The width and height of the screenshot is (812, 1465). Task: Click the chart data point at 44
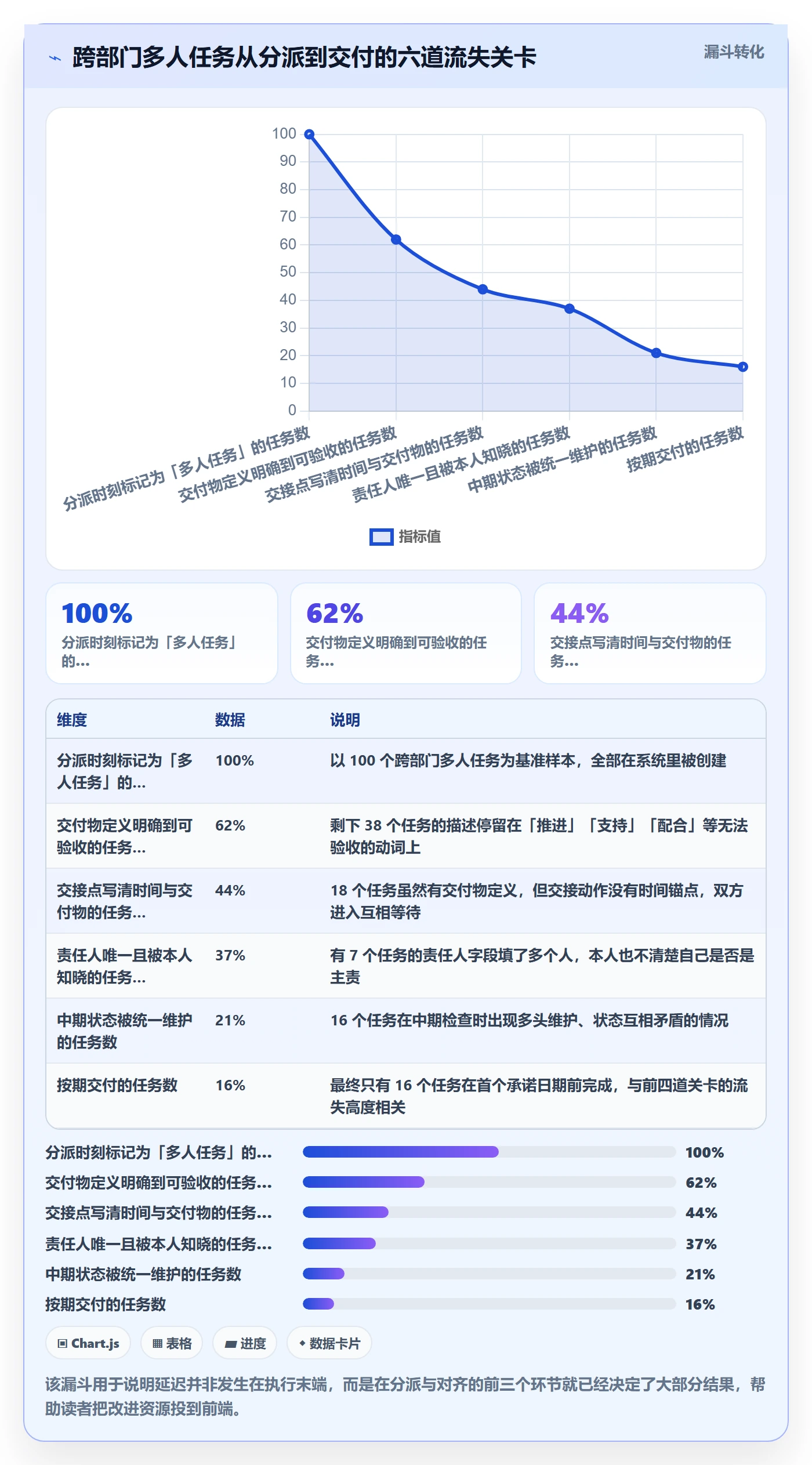click(x=483, y=289)
